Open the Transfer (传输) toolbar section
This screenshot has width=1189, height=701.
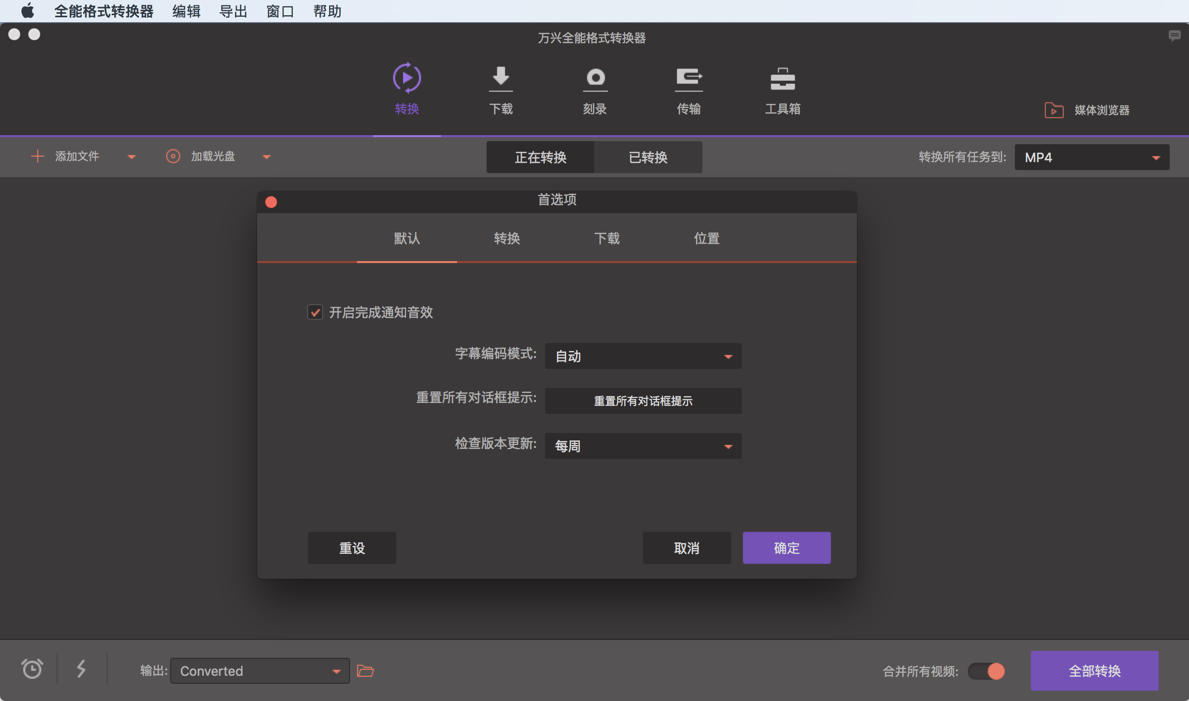(x=689, y=90)
